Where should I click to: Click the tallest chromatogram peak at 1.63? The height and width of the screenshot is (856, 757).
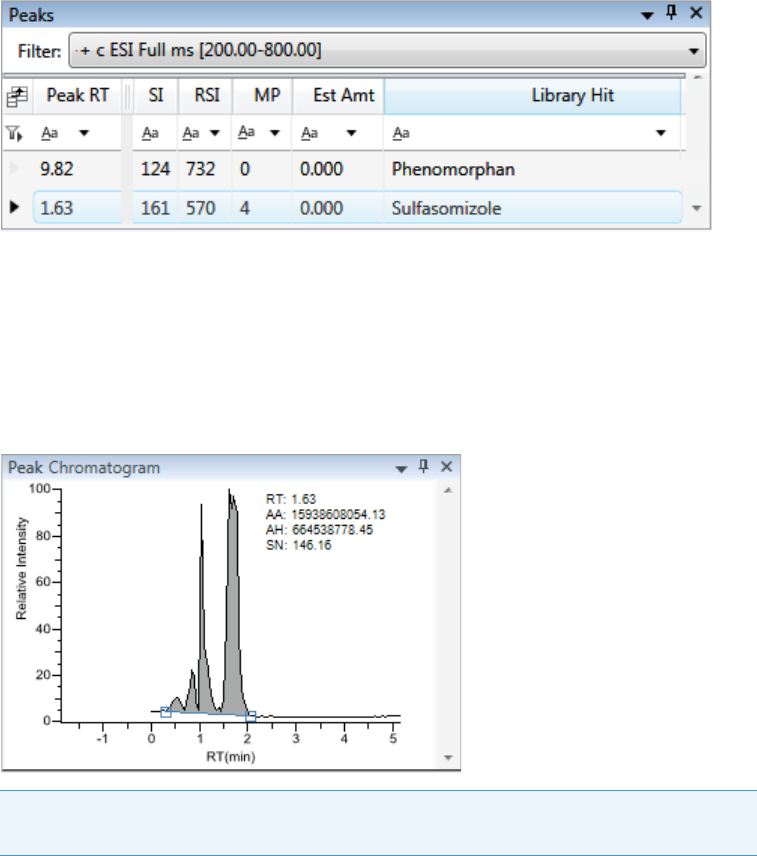[x=233, y=601]
